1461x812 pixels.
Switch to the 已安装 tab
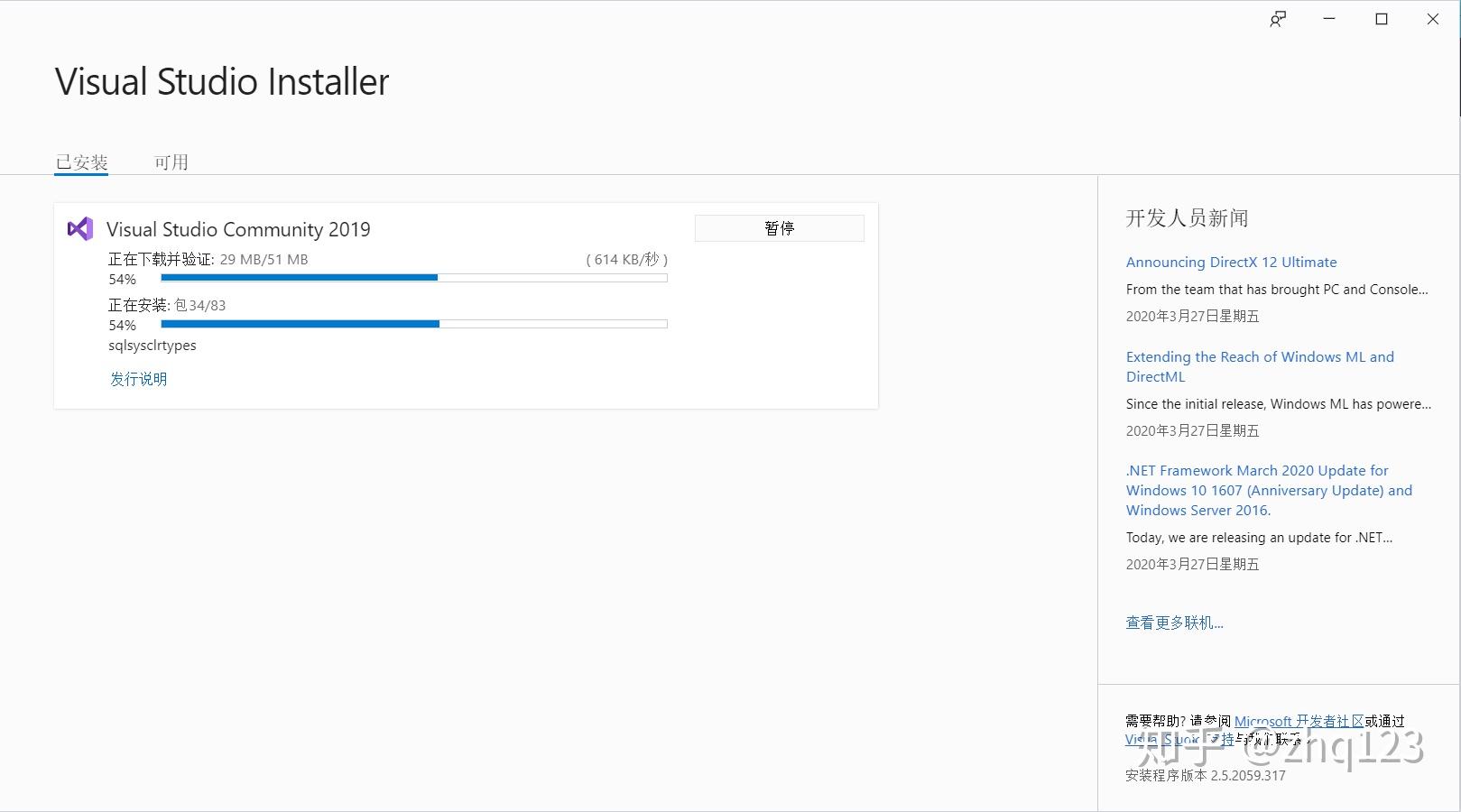81,161
